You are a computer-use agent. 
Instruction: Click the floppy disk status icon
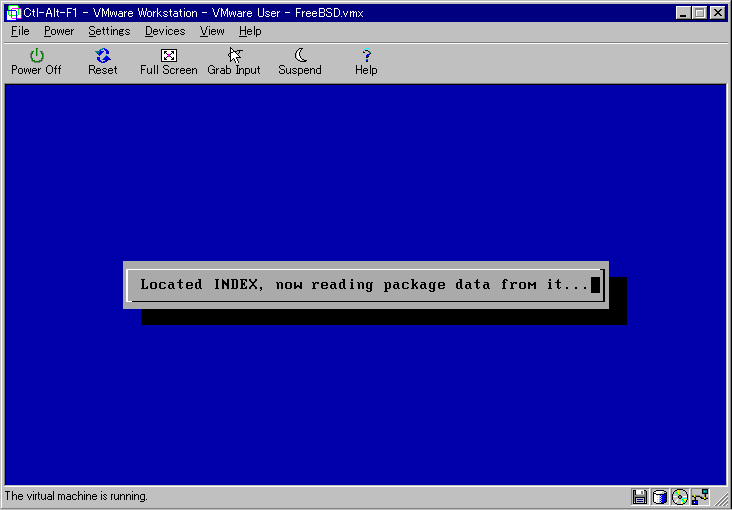pos(639,497)
